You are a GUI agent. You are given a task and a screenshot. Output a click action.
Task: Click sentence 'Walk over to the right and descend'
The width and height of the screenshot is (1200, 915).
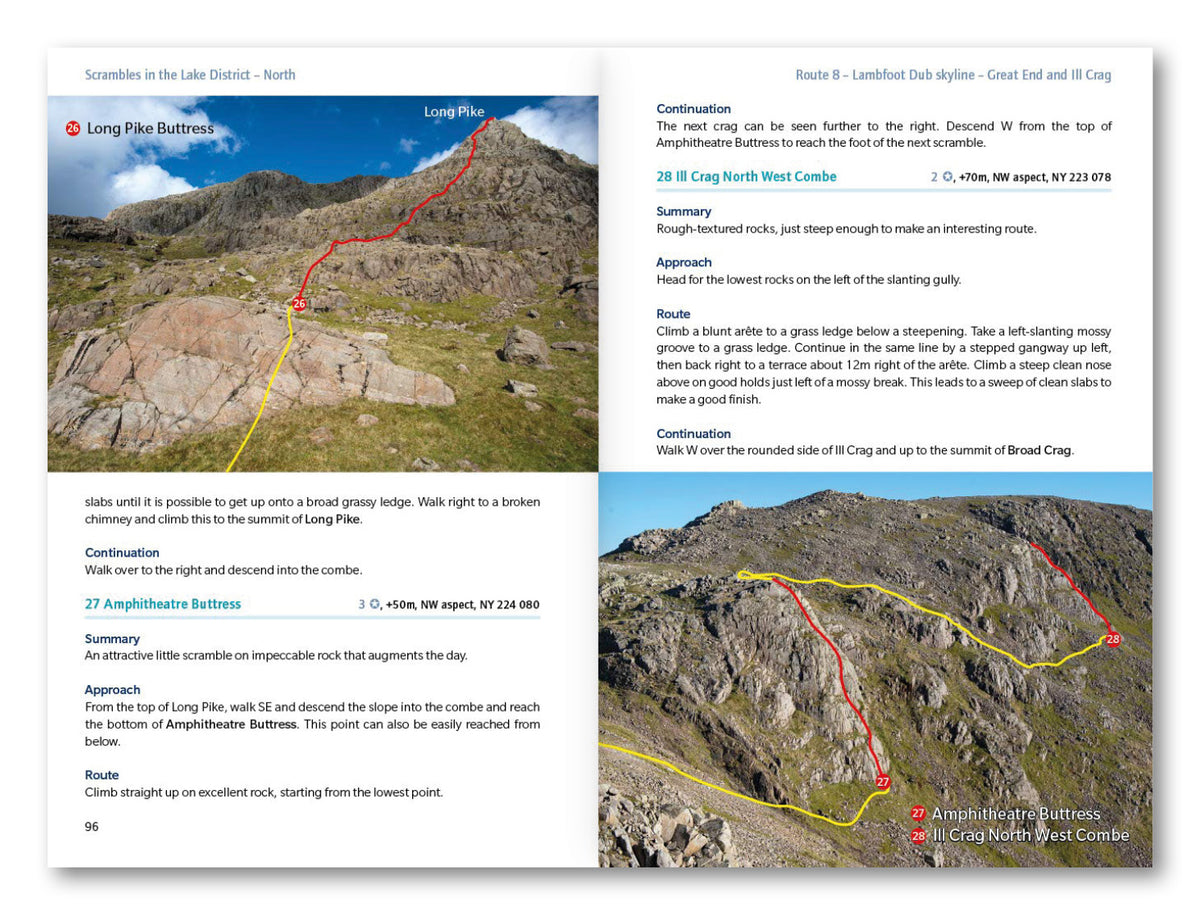(223, 570)
